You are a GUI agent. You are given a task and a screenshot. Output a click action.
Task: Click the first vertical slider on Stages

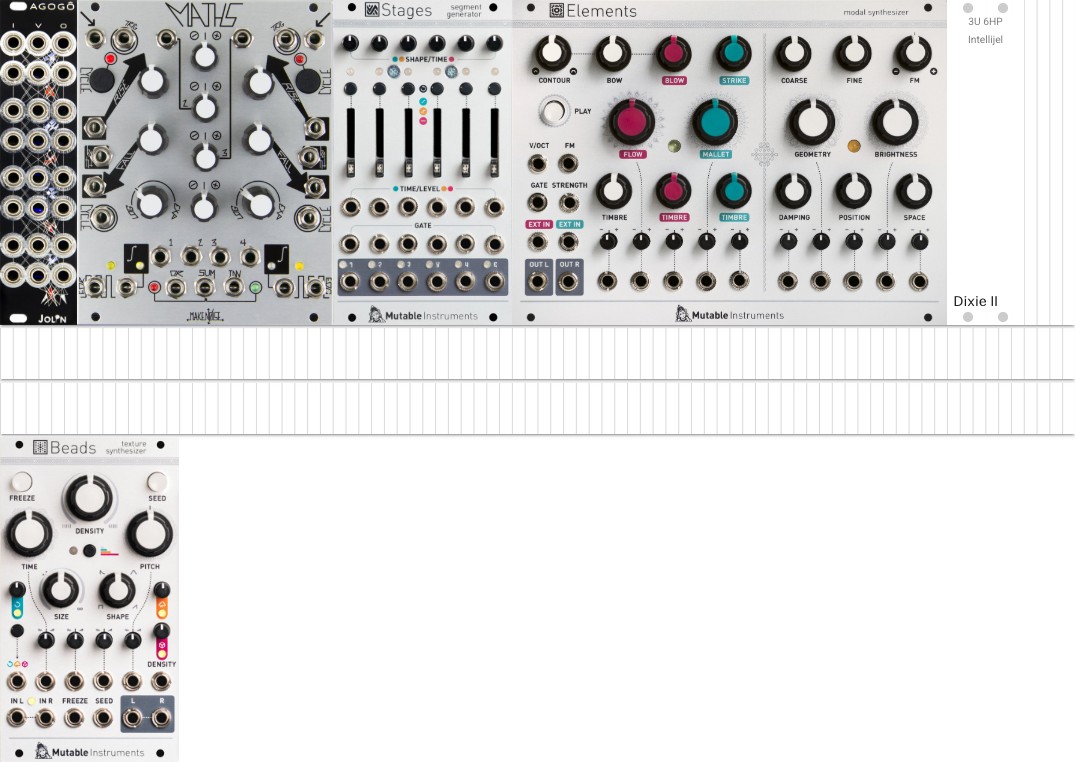click(x=350, y=142)
